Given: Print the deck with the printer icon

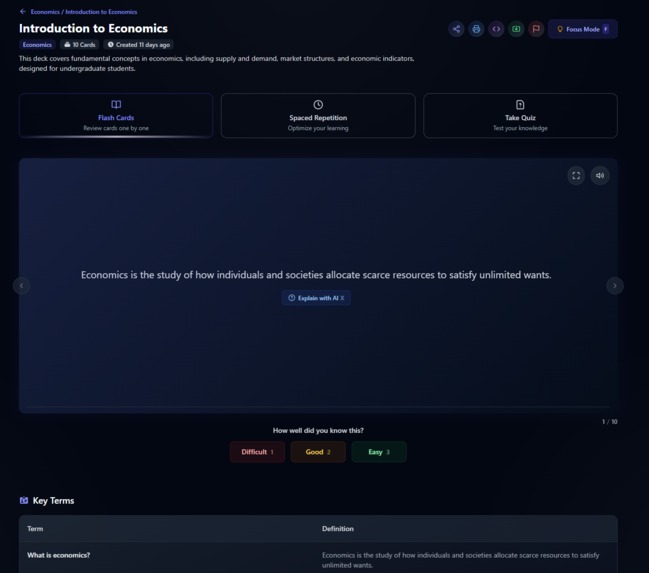Looking at the screenshot, I should pos(476,29).
